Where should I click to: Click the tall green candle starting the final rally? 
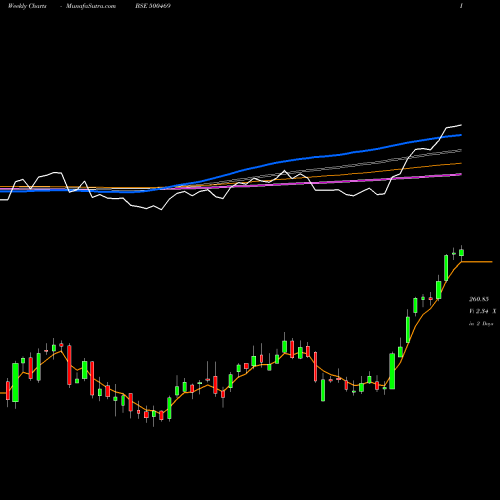point(392,371)
